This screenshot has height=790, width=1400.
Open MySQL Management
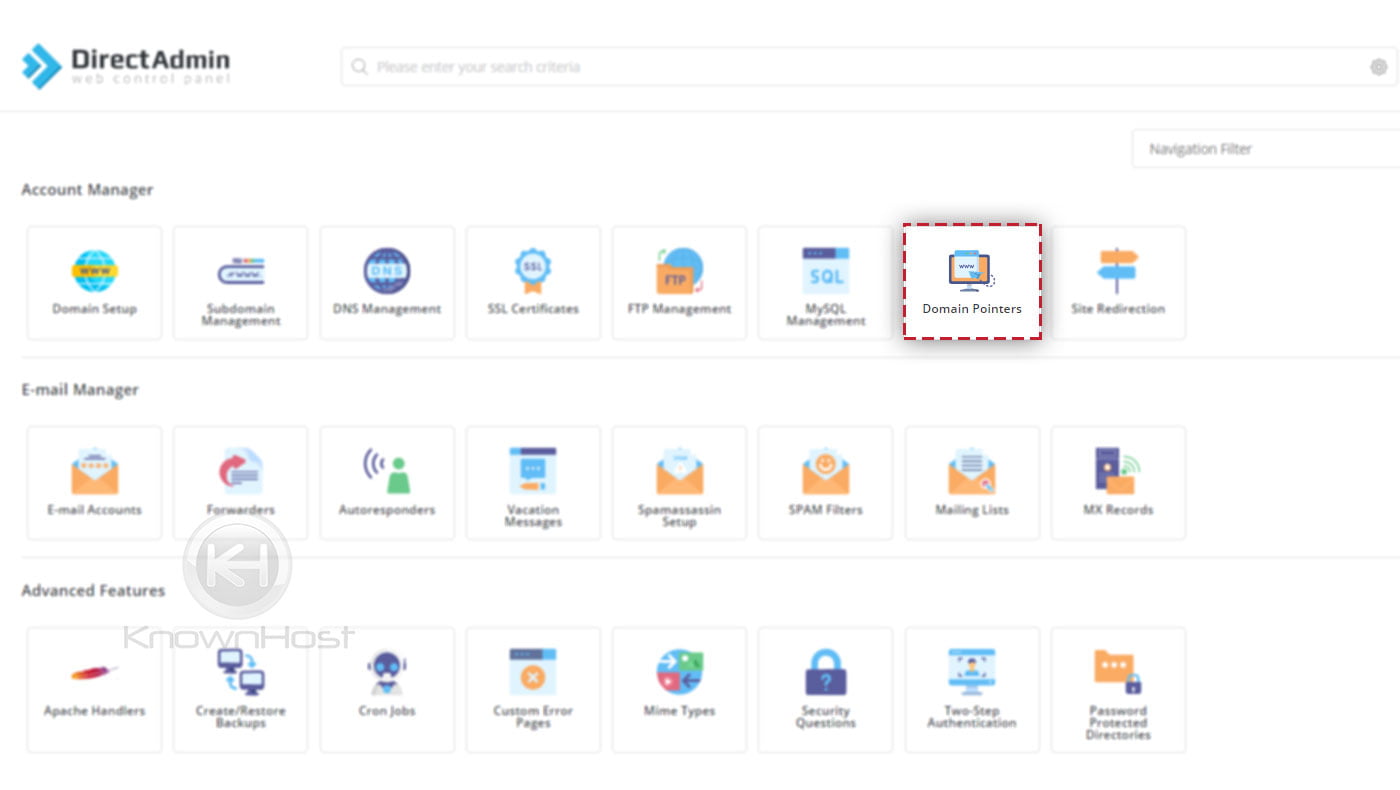(825, 283)
